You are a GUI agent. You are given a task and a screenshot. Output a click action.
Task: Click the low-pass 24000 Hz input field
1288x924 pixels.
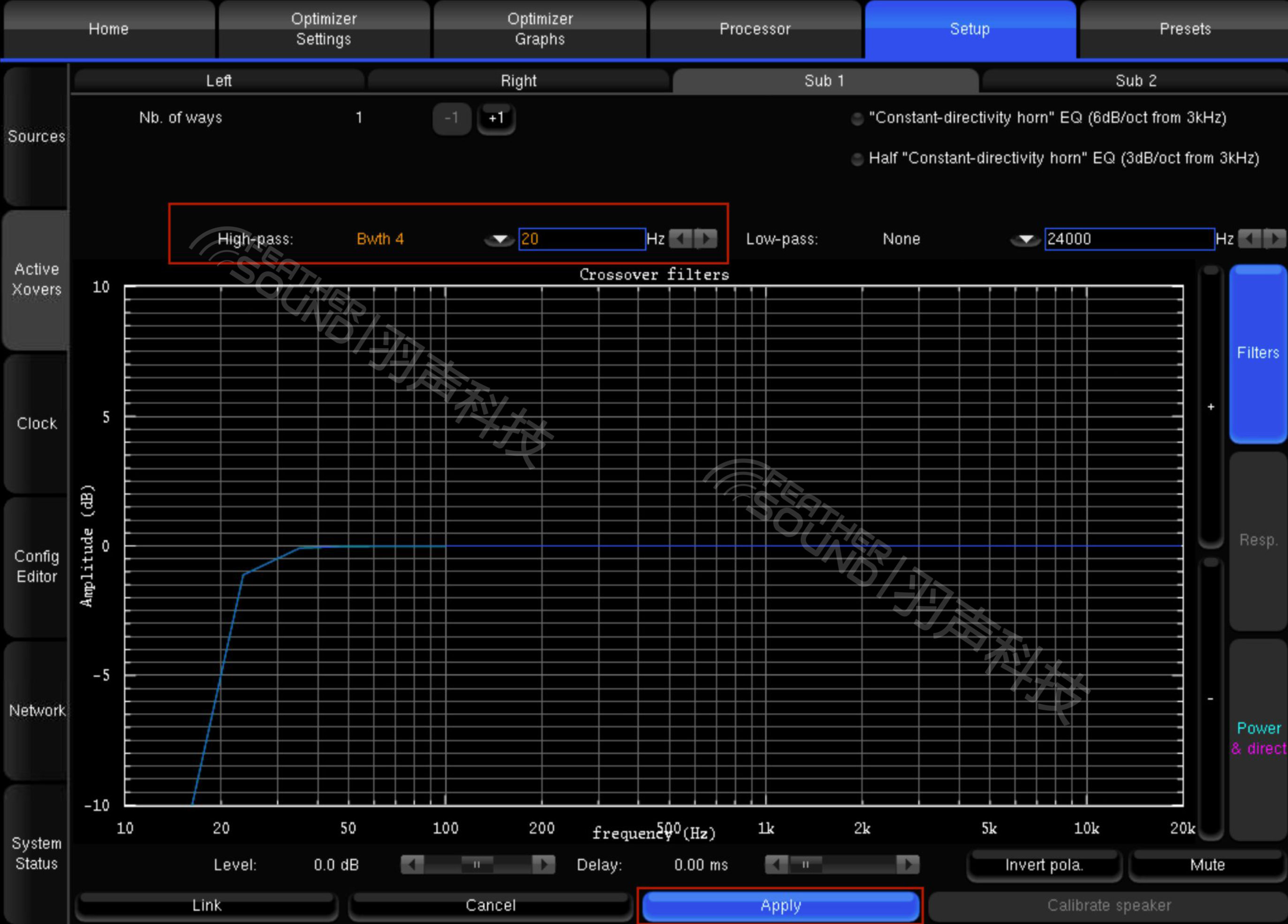pos(1129,239)
